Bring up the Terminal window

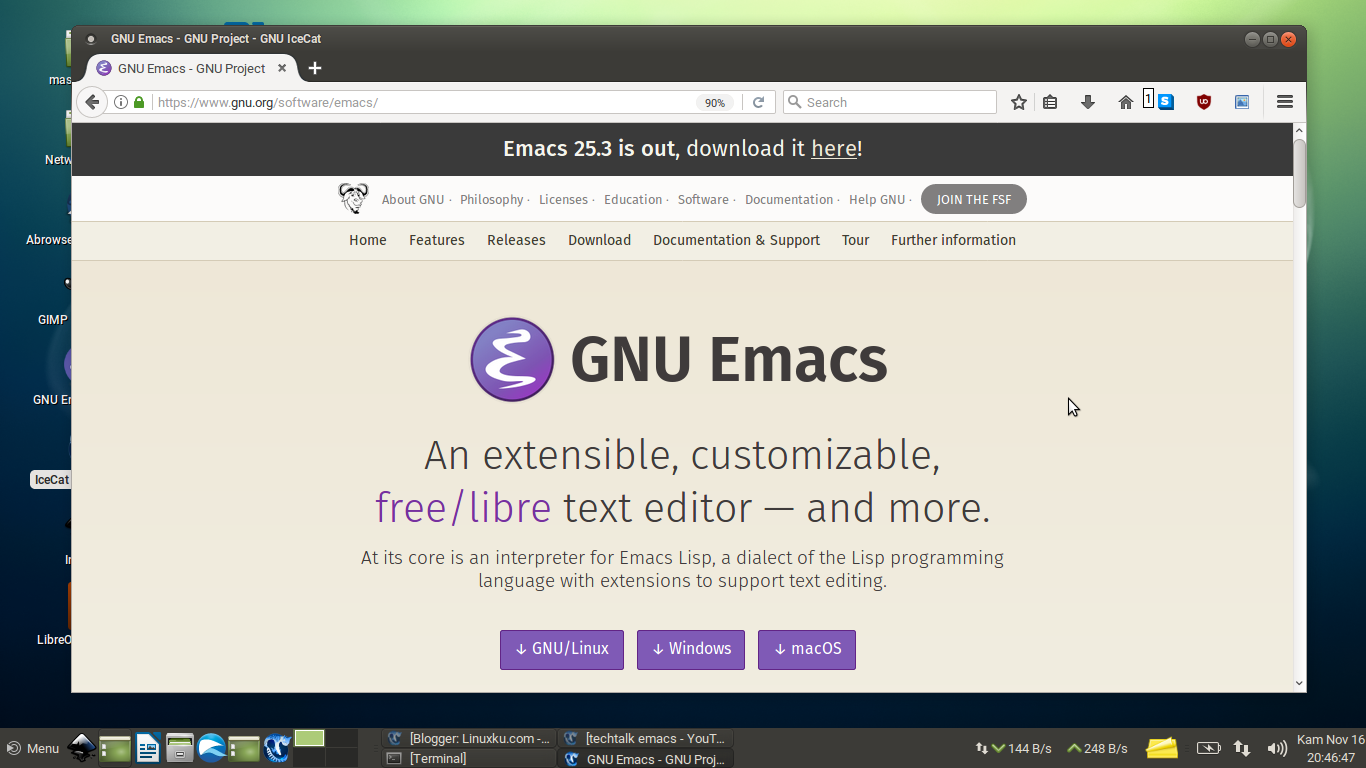(468, 758)
